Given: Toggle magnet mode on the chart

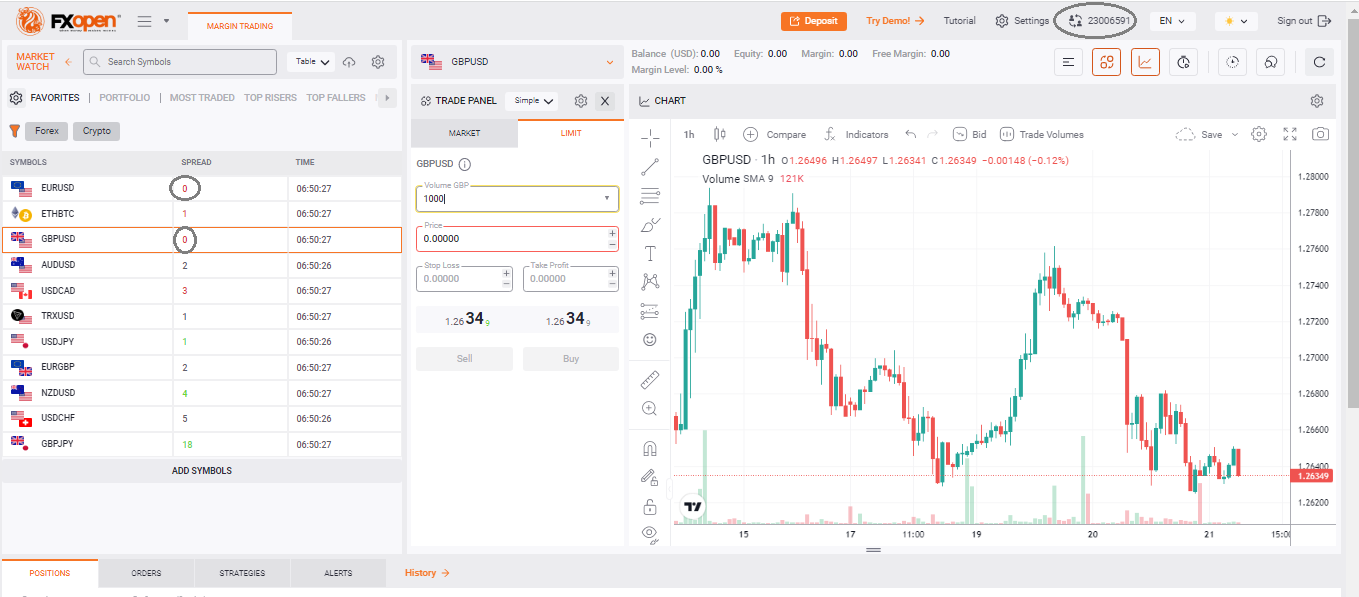Looking at the screenshot, I should click(650, 449).
